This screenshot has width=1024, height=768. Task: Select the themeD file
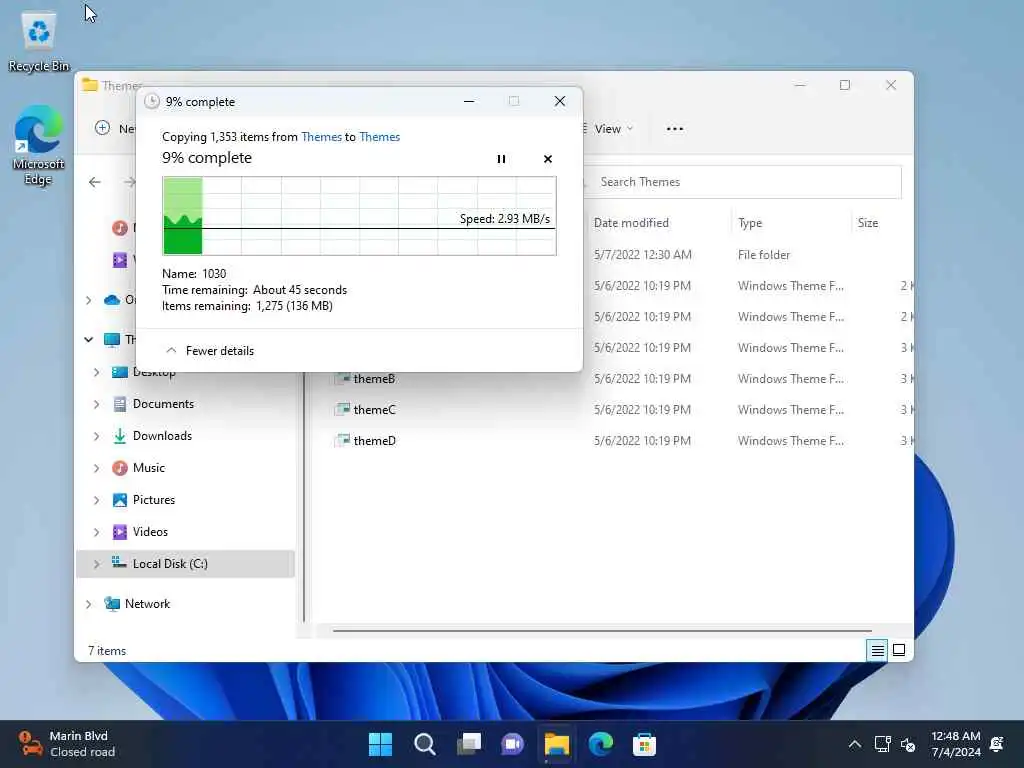click(374, 441)
